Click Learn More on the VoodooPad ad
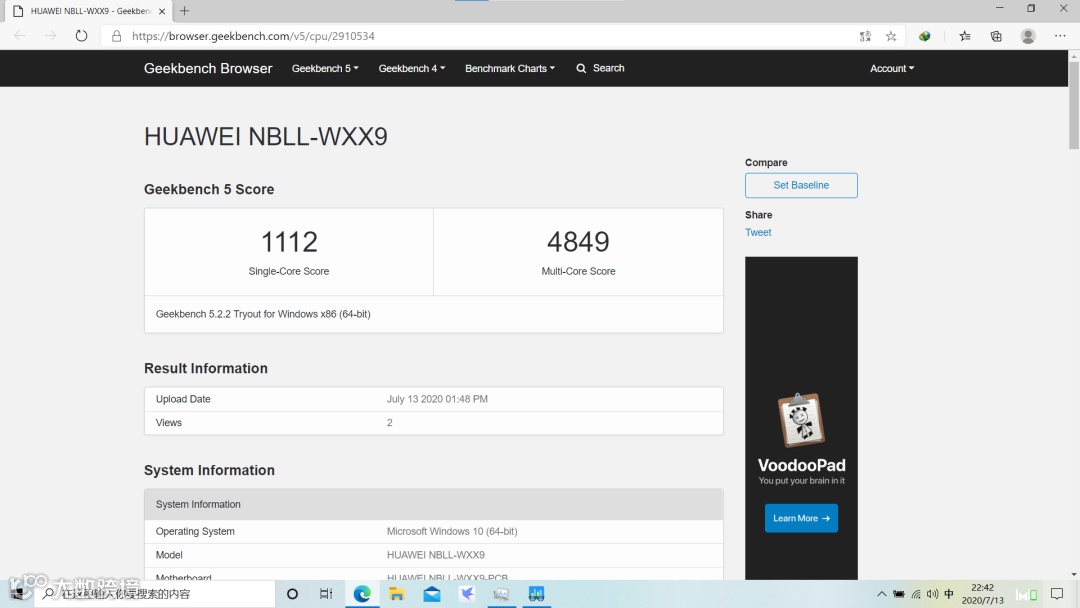The height and width of the screenshot is (608, 1080). click(x=801, y=518)
